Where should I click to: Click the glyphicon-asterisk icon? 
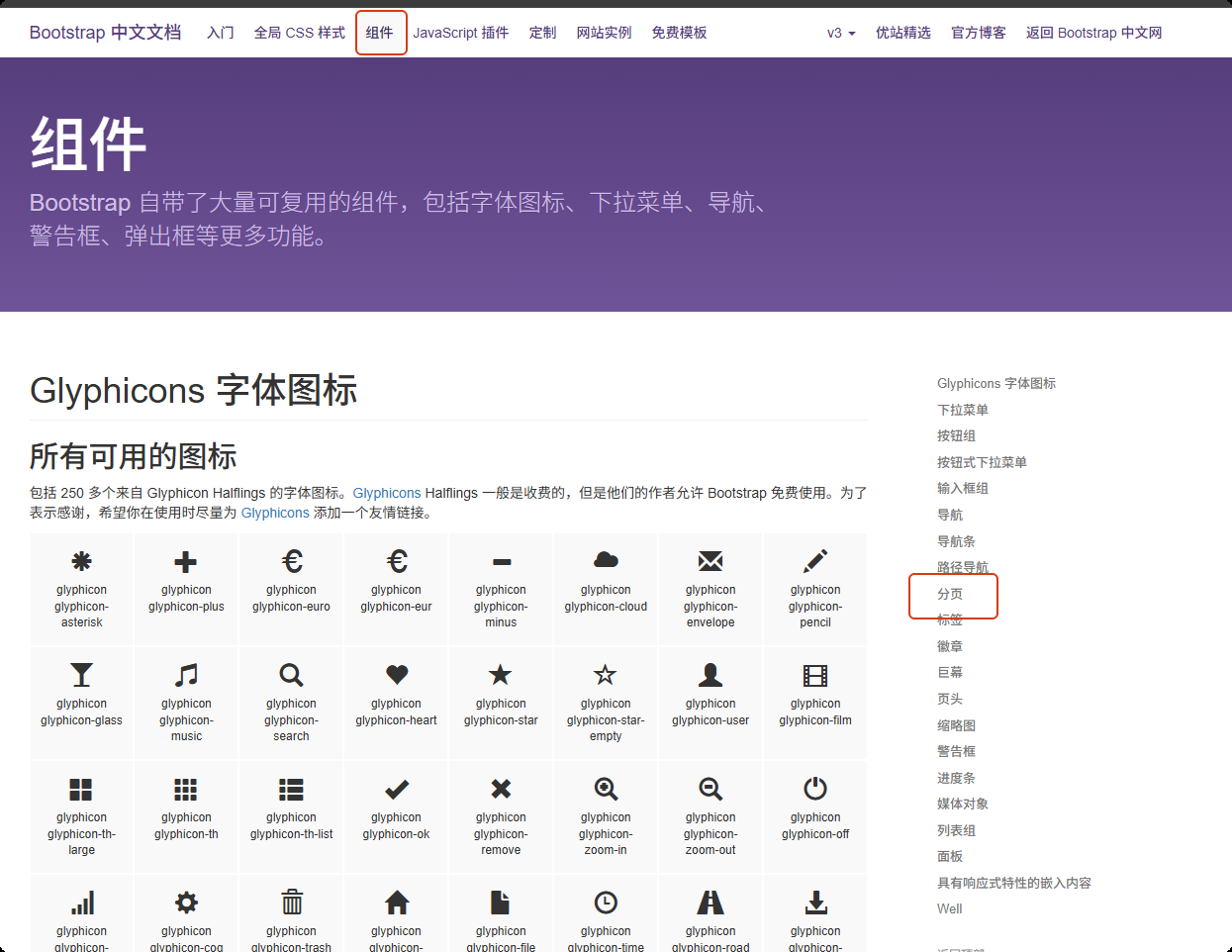click(82, 562)
